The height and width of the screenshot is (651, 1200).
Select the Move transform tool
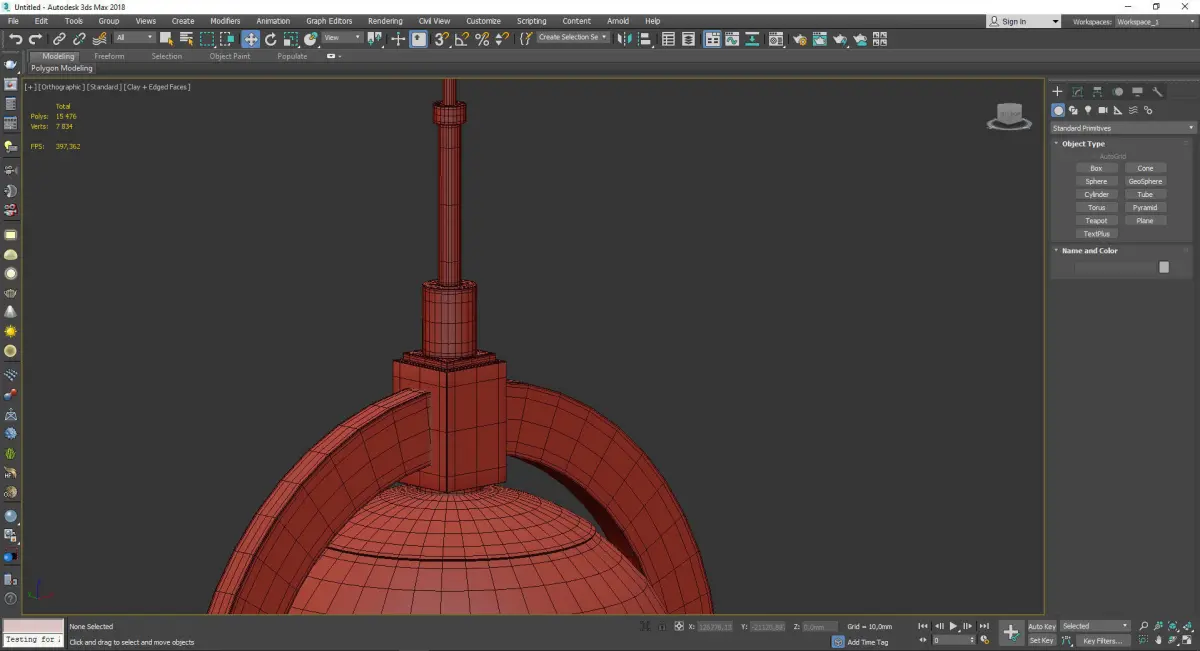(x=250, y=39)
